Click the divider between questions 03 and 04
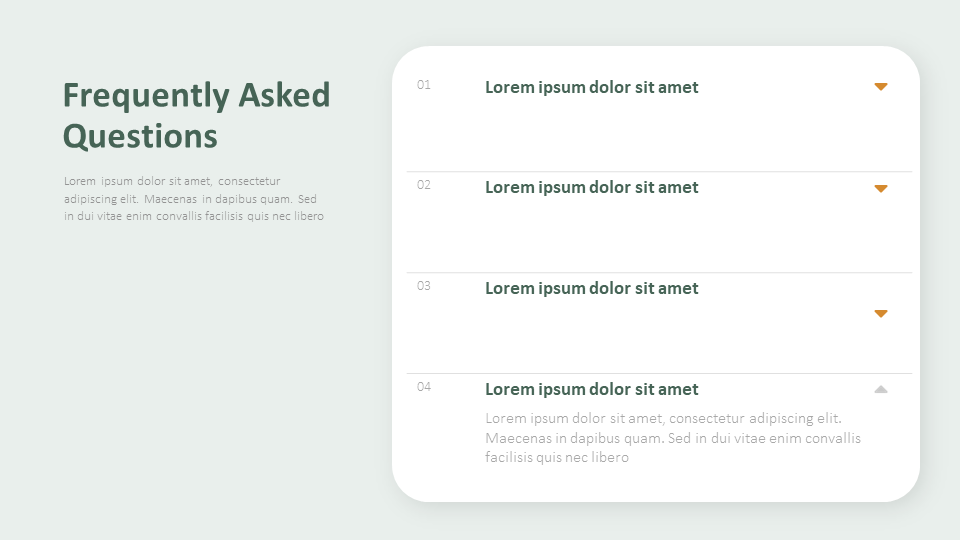The height and width of the screenshot is (540, 960). [659, 373]
